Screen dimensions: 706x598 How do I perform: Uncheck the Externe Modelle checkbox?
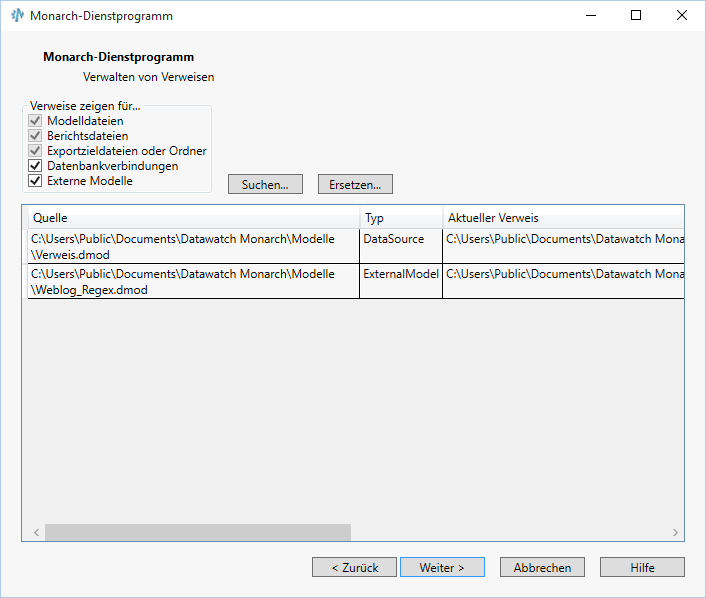pyautogui.click(x=35, y=181)
